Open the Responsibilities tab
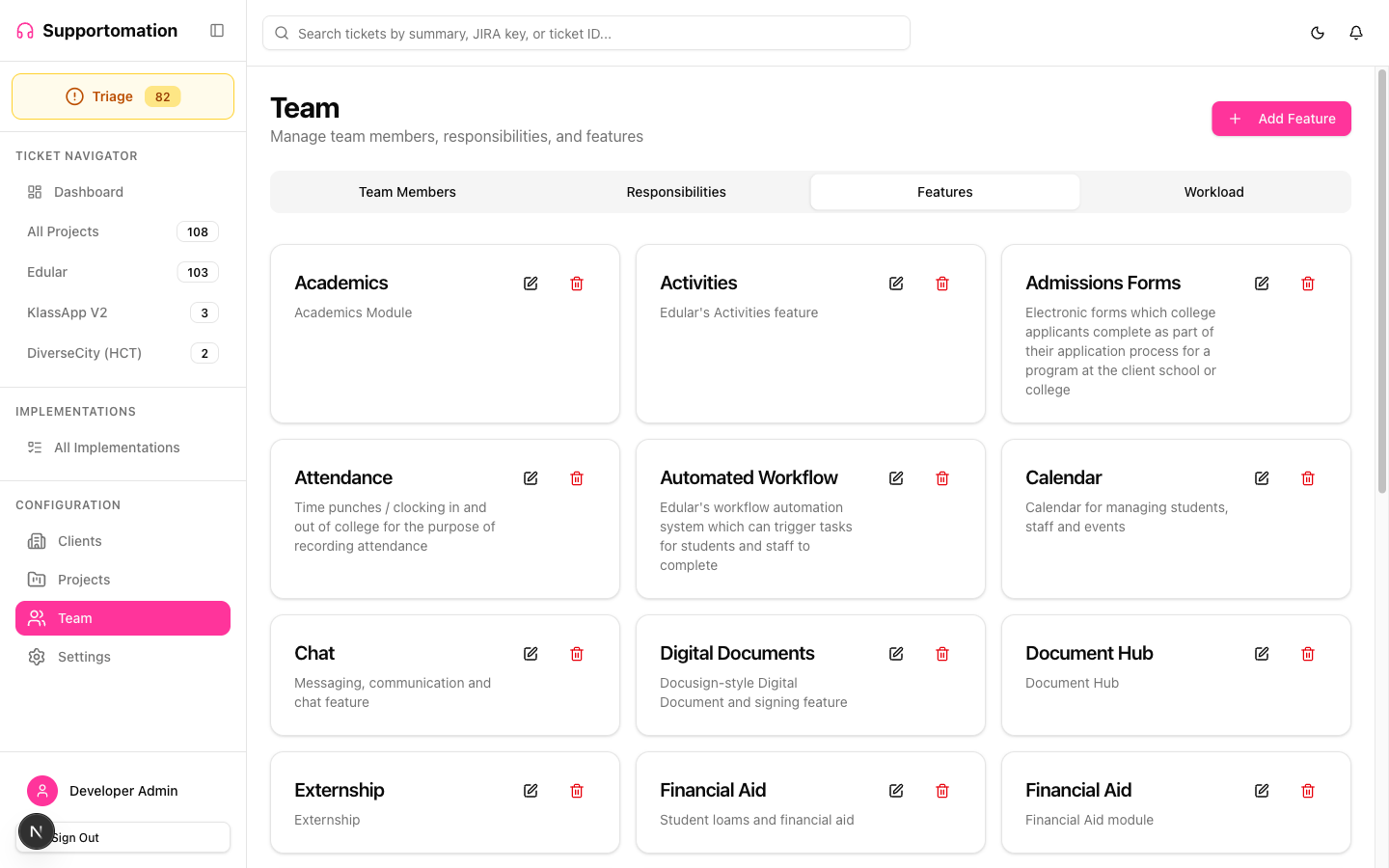Screen dimensions: 1389x868 (x=676, y=191)
